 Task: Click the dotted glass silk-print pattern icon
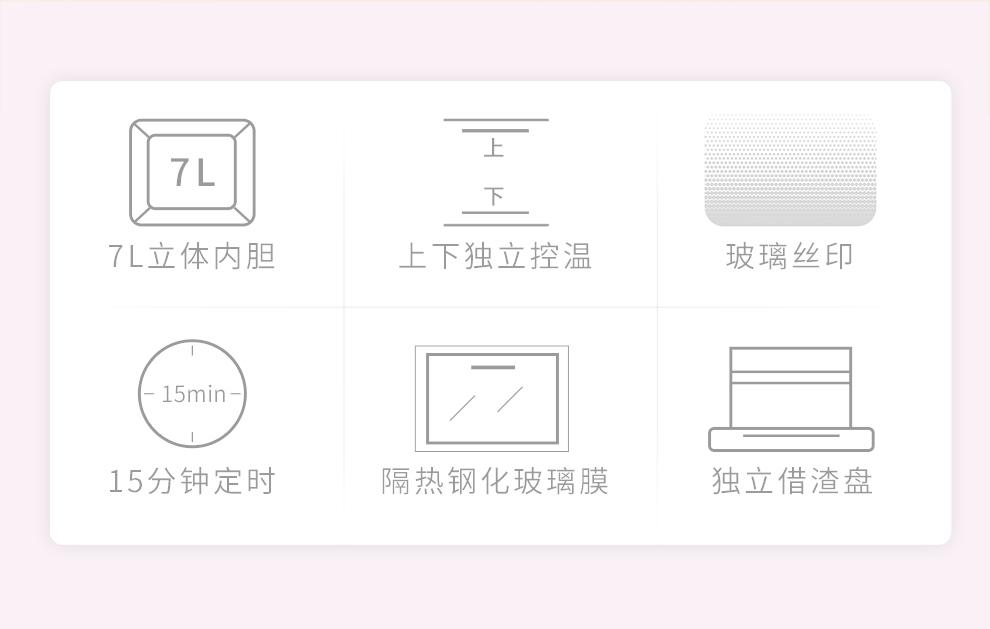[790, 170]
